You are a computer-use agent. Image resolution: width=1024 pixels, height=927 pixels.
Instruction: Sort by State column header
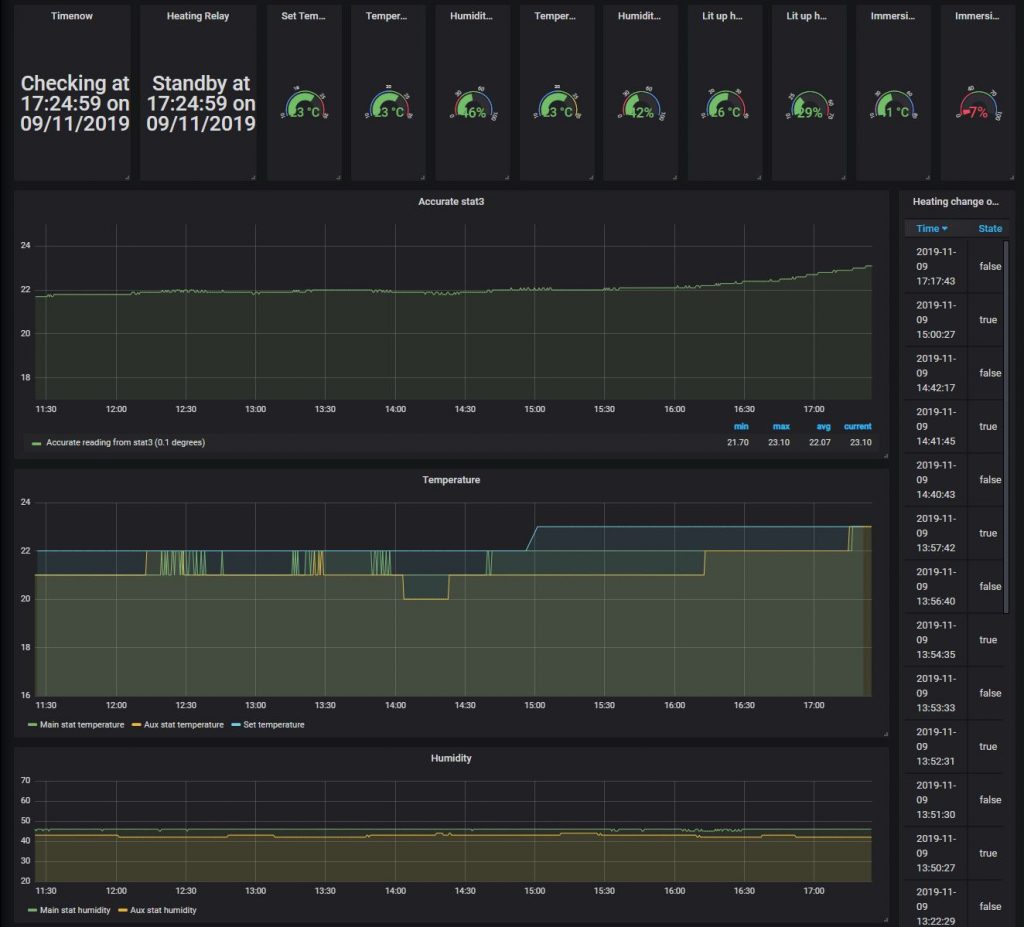[989, 229]
